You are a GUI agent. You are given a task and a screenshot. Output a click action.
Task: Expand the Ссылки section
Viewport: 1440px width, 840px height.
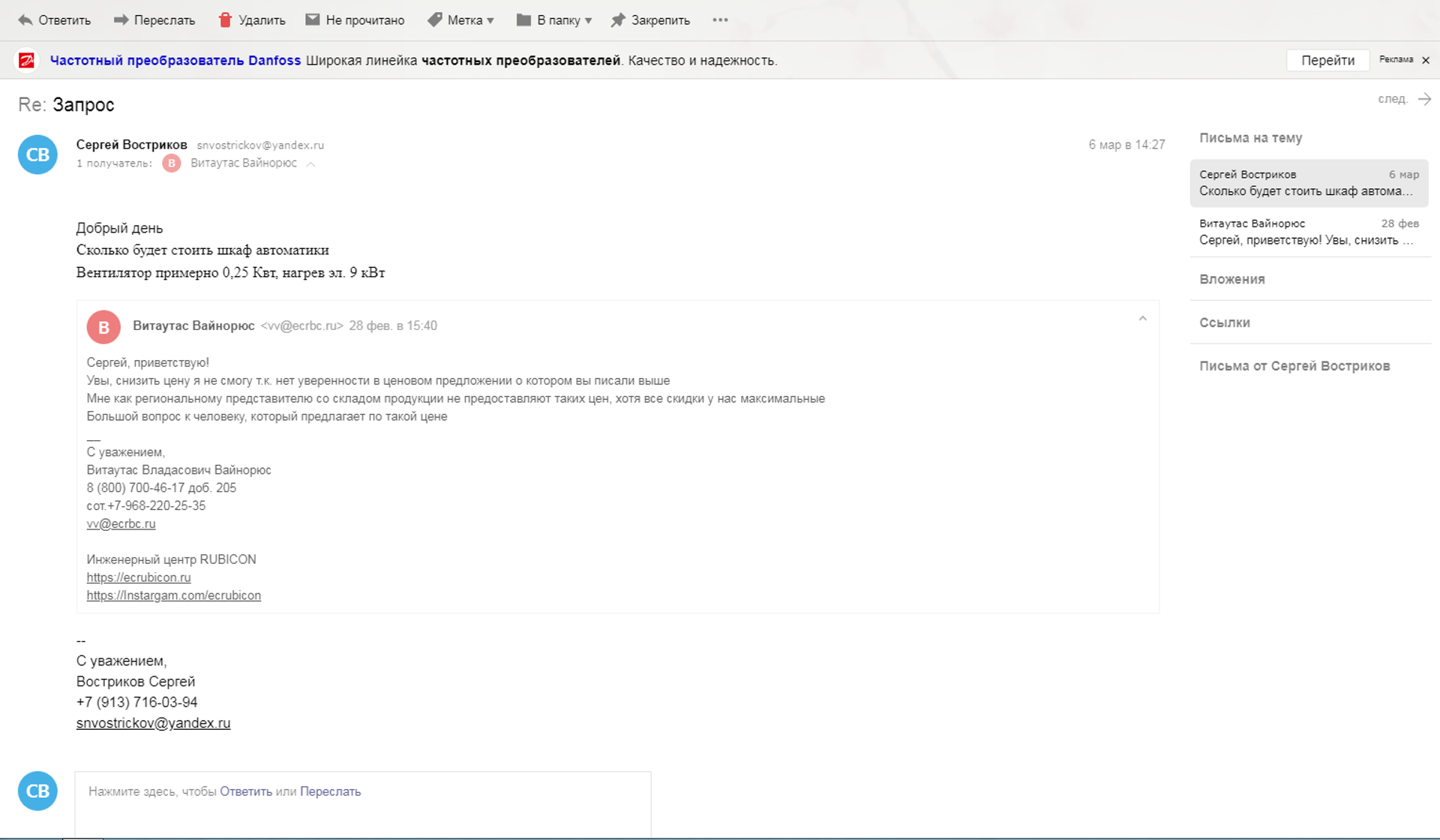1224,322
